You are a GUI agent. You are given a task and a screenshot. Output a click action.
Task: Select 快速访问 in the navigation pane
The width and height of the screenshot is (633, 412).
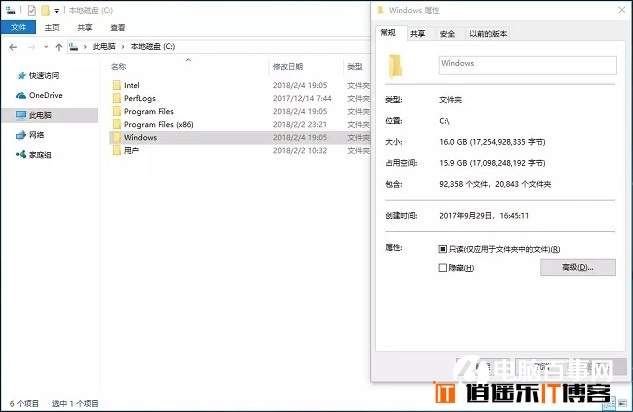click(44, 75)
